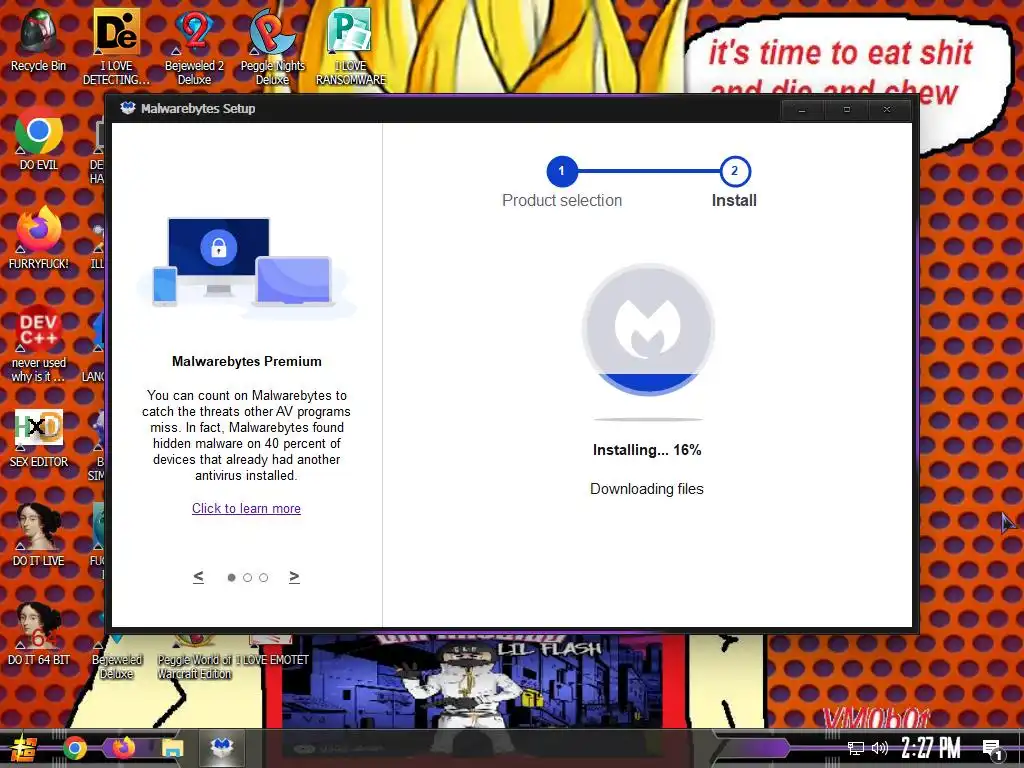Click step 2 circle for Install
This screenshot has width=1024, height=768.
coord(735,171)
